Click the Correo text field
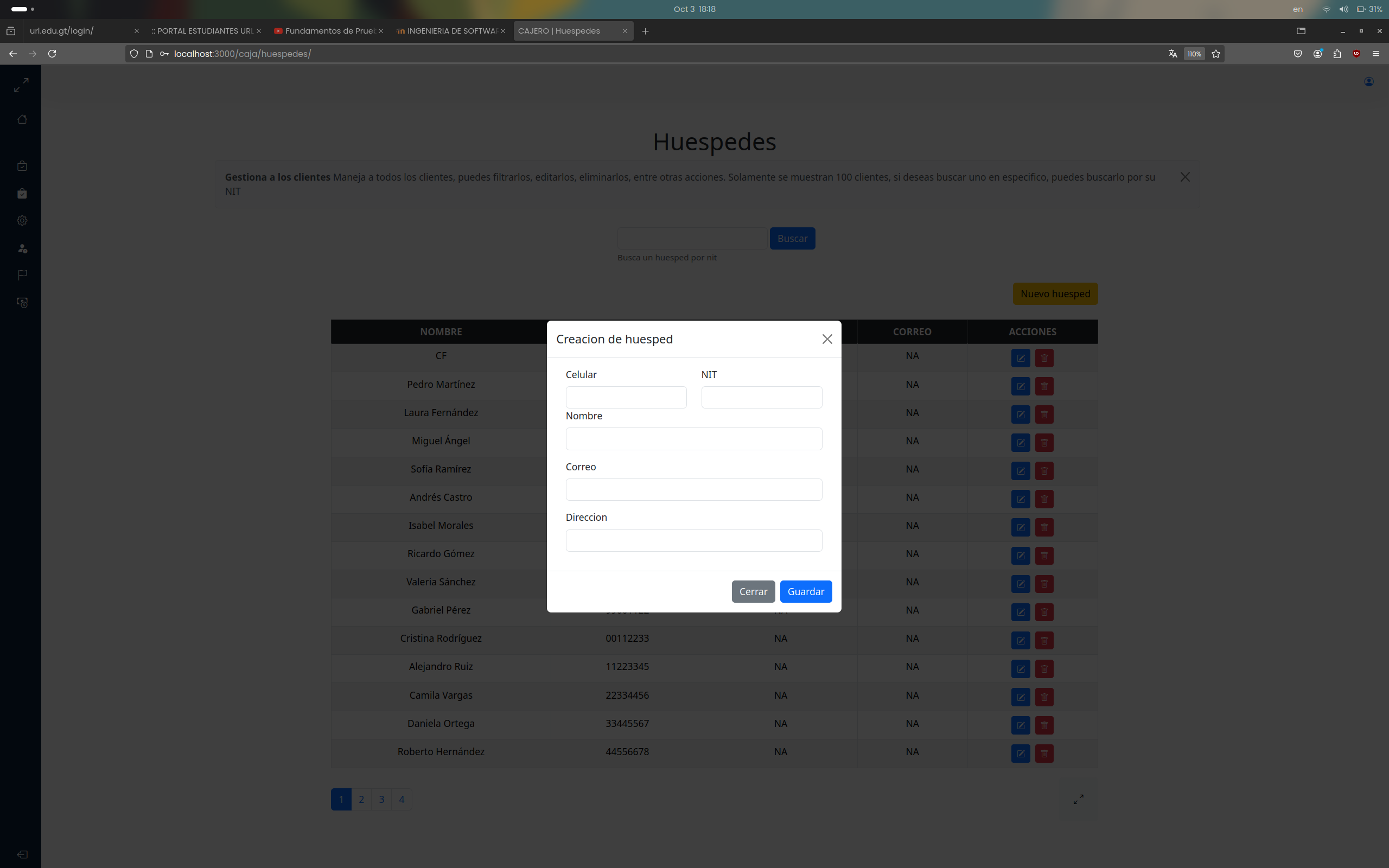The image size is (1389, 868). click(x=693, y=490)
